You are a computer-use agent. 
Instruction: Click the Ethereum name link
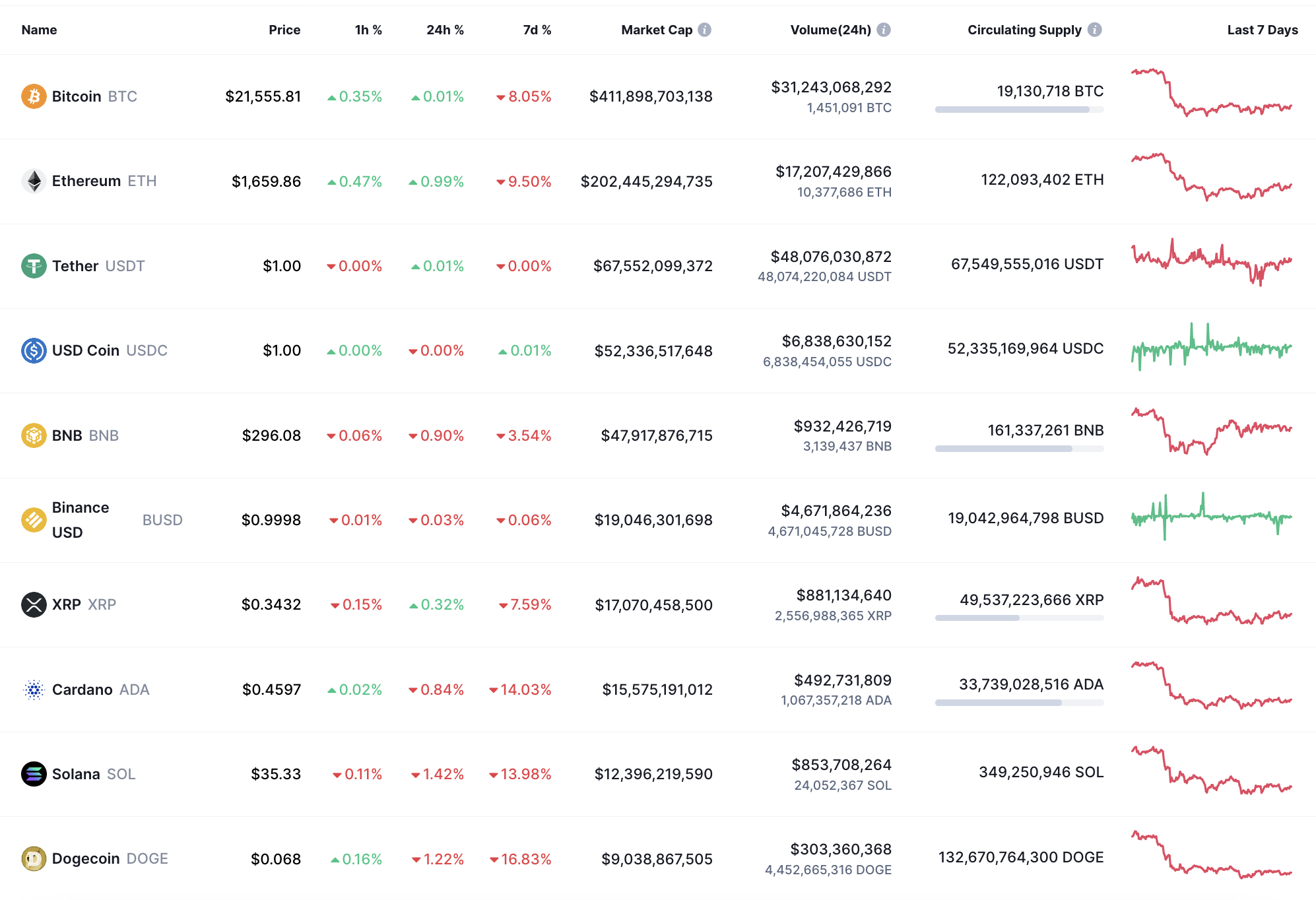pyautogui.click(x=85, y=181)
